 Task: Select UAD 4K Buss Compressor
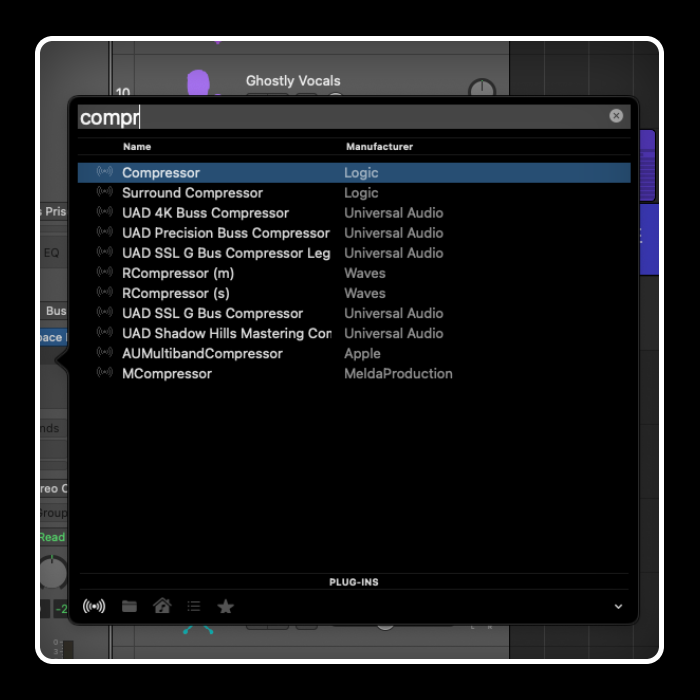(354, 213)
